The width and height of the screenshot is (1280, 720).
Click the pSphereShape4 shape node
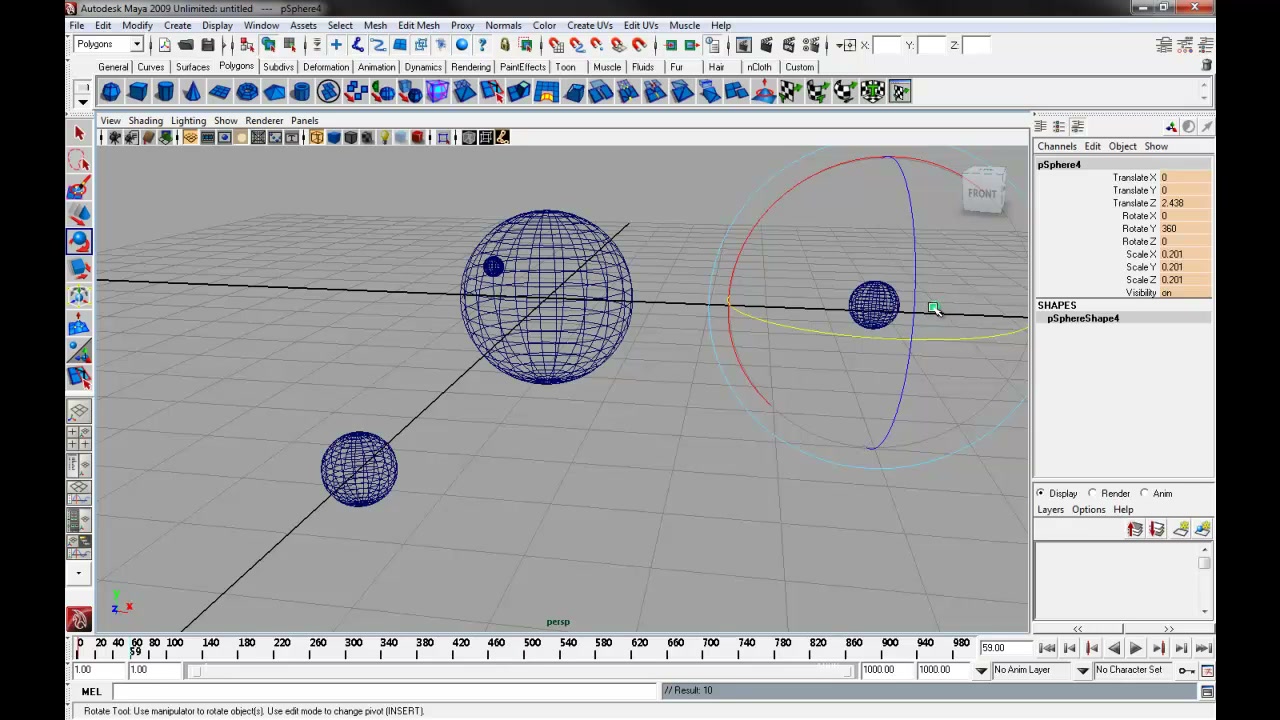point(1083,318)
